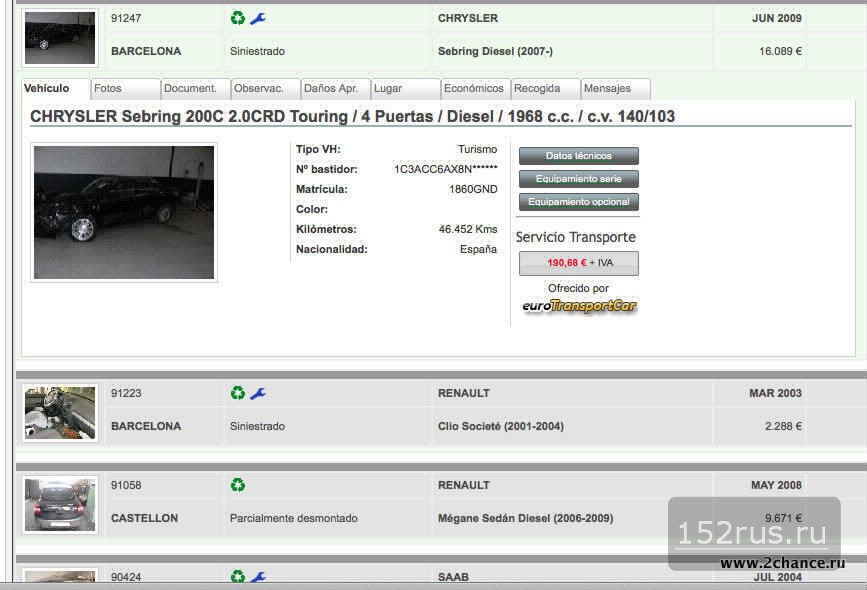
Task: Switch to the Document. tab
Action: (x=195, y=88)
